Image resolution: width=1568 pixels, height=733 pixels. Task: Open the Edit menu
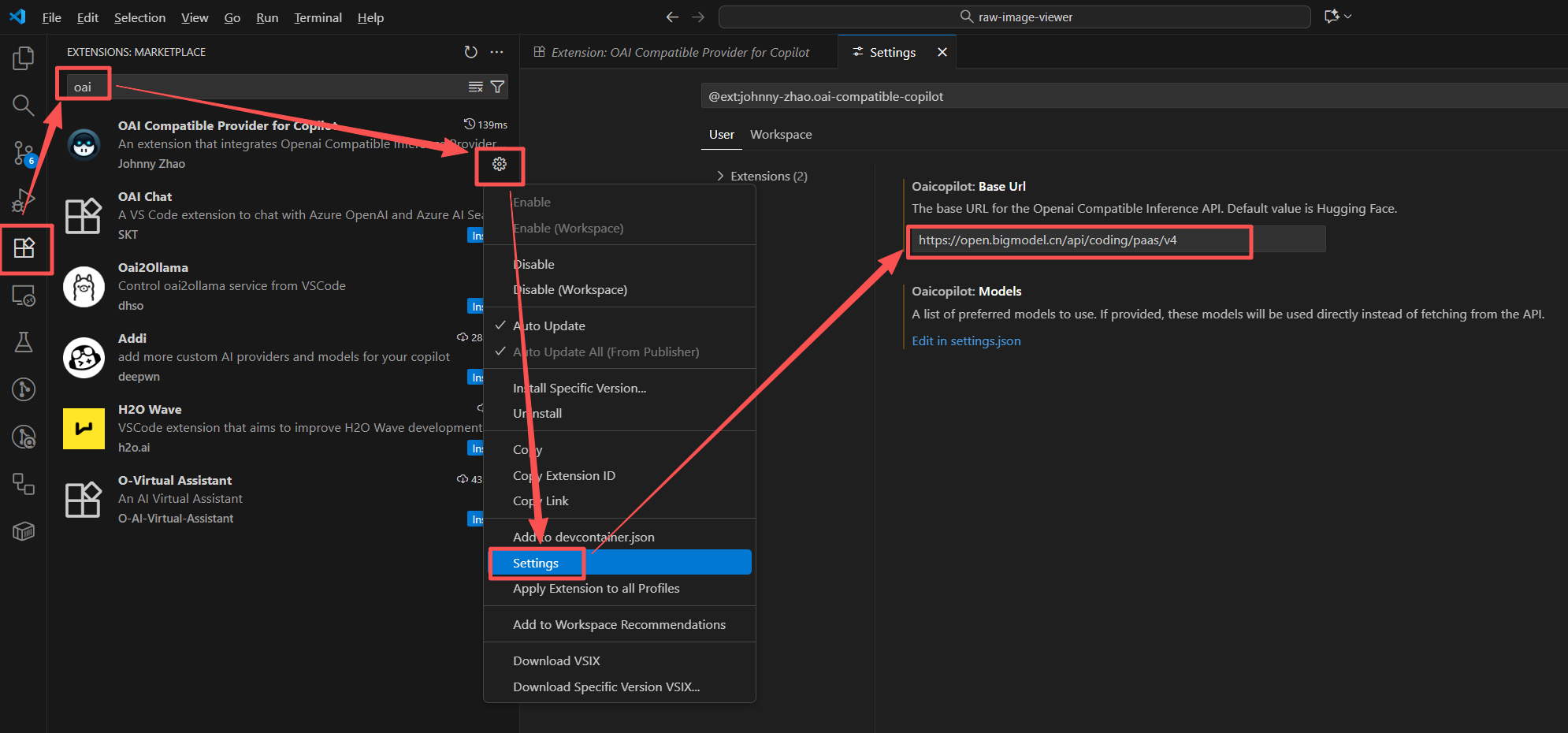(87, 17)
